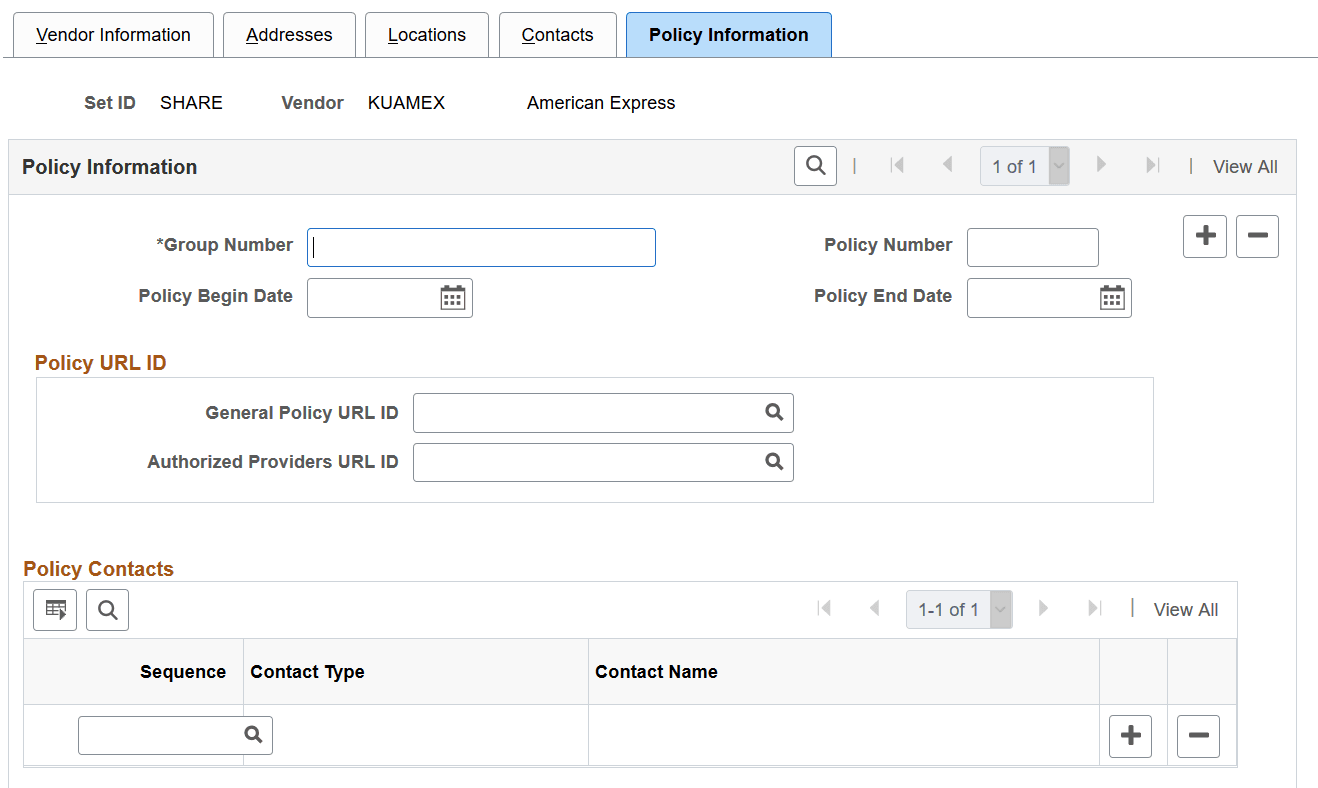
Task: Open the Authorized Providers URL ID lookup
Action: point(774,462)
